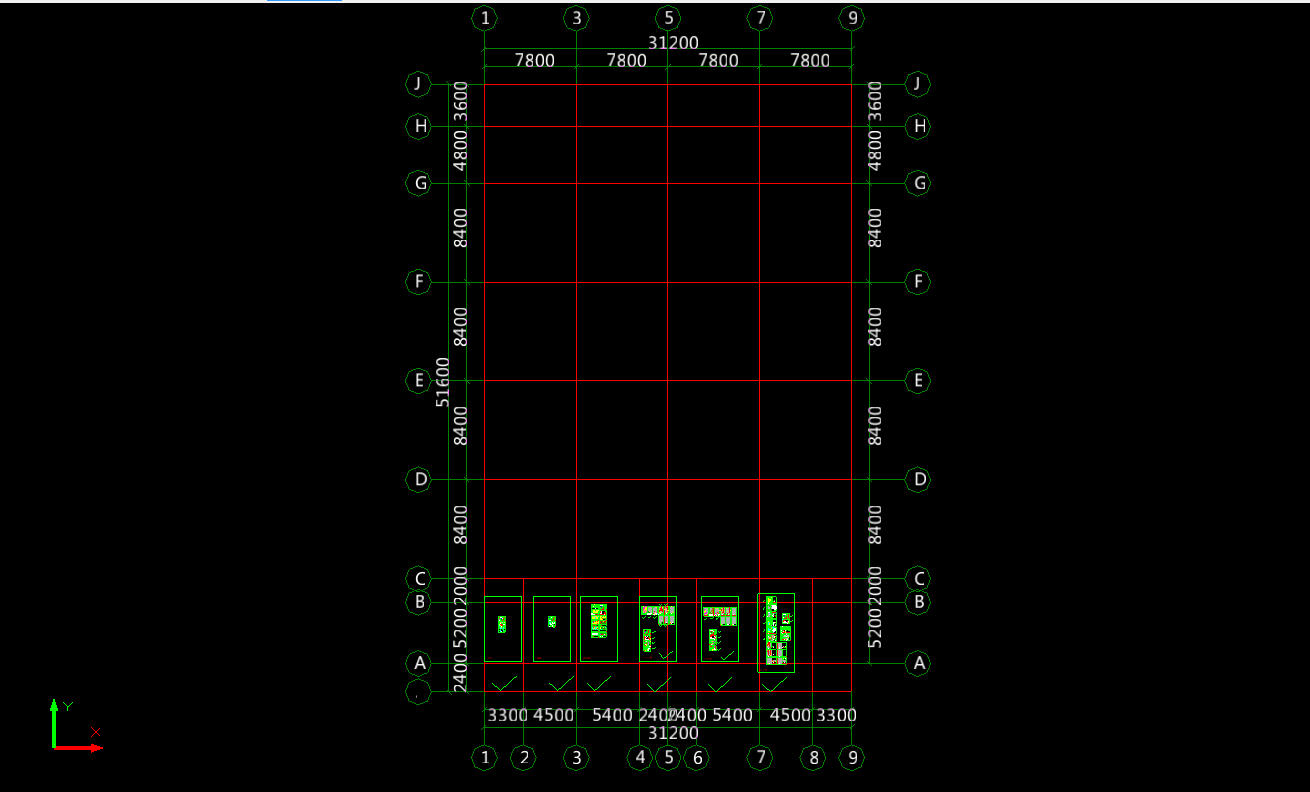
Task: Pick bottom axis bubble 8
Action: 813,758
